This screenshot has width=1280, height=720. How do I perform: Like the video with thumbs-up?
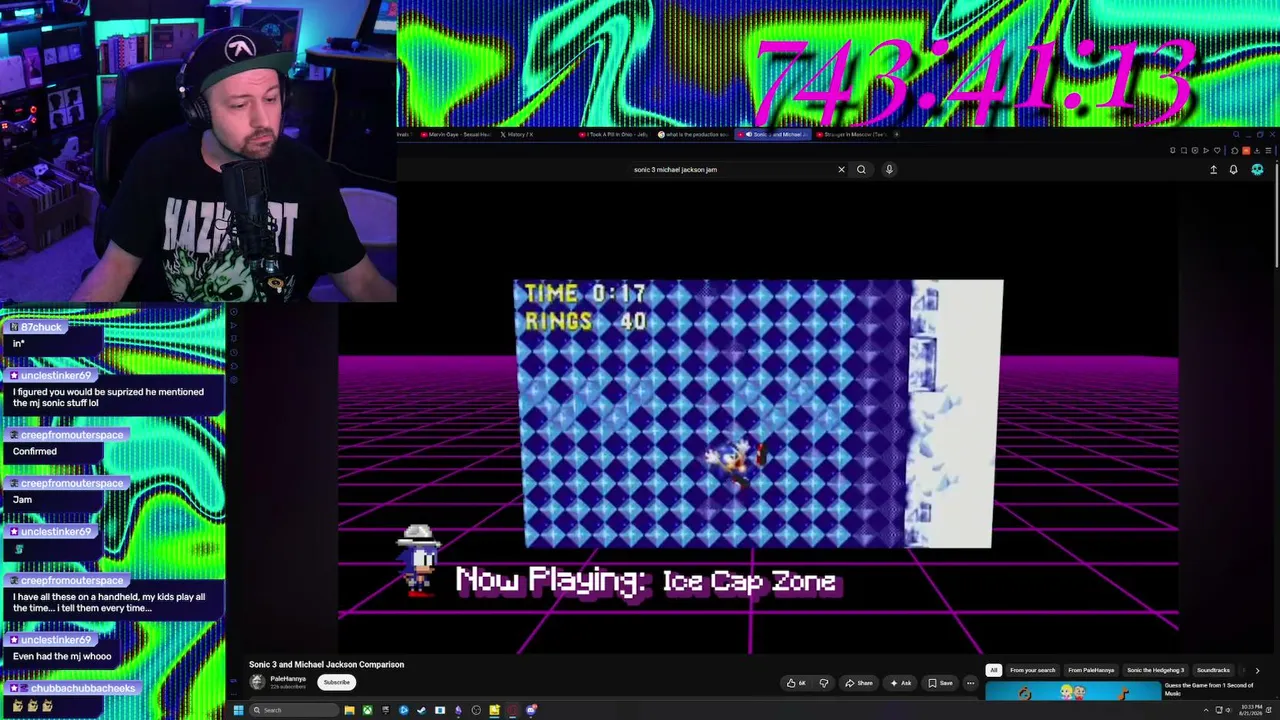click(x=796, y=683)
